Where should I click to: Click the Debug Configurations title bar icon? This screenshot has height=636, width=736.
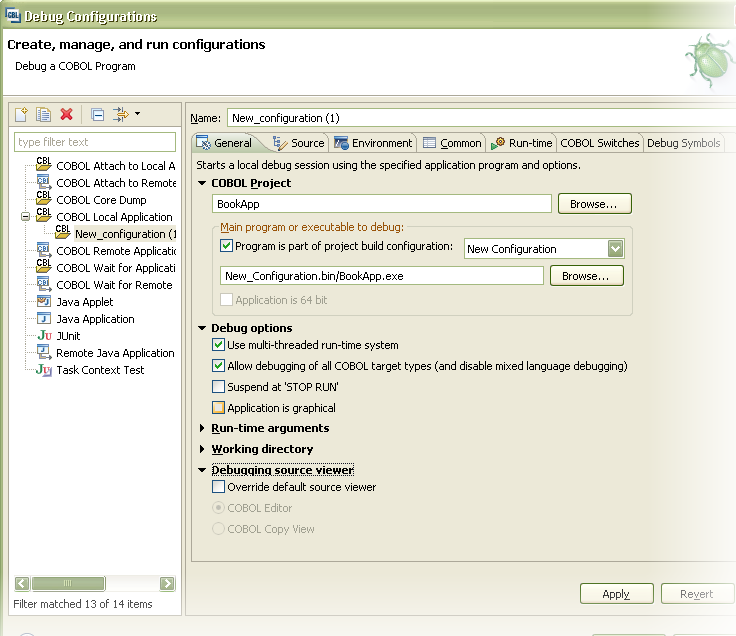coord(13,15)
